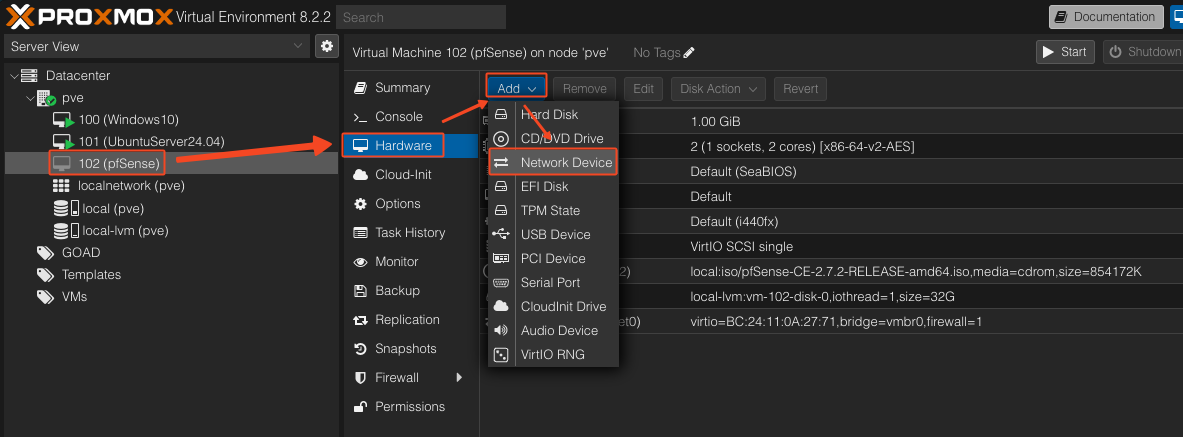Open the Cloud-Init tab
The width and height of the screenshot is (1183, 437).
click(x=403, y=174)
